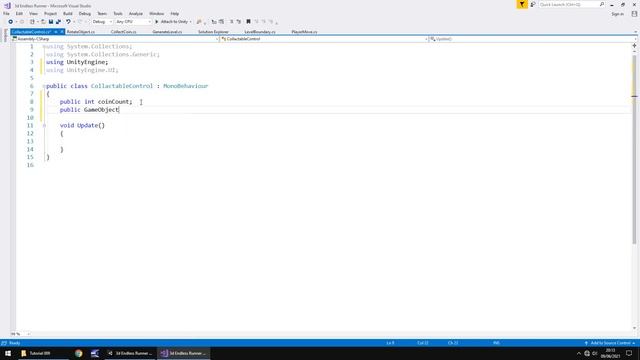Click the Quick Launch search magnifier icon
This screenshot has height=360, width=640.
click(x=602, y=4)
